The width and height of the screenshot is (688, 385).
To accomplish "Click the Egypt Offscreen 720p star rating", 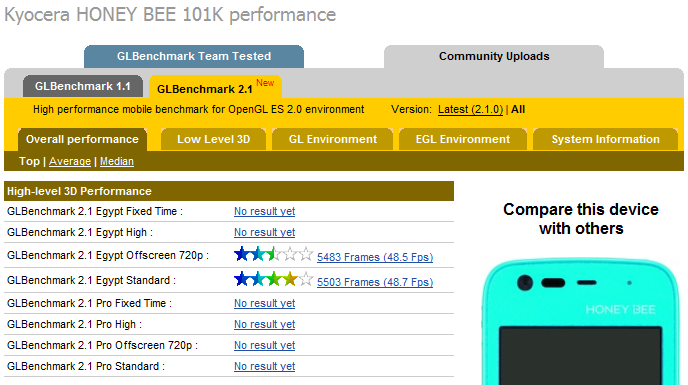I will coord(274,254).
